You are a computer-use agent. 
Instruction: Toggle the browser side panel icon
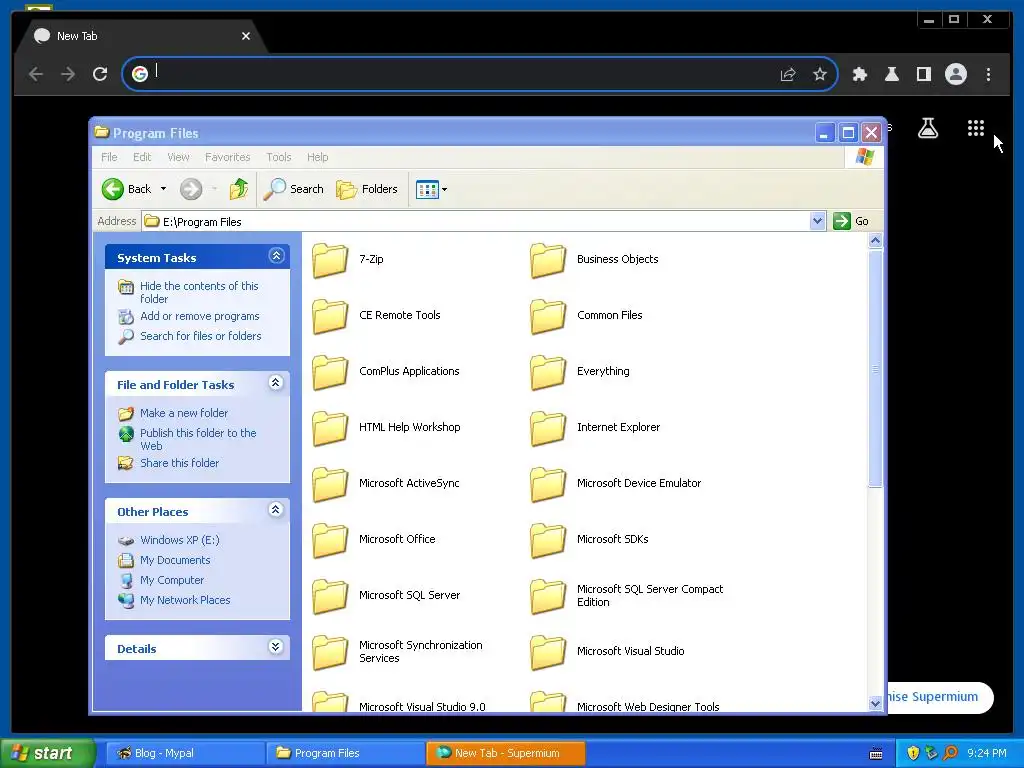pyautogui.click(x=923, y=74)
